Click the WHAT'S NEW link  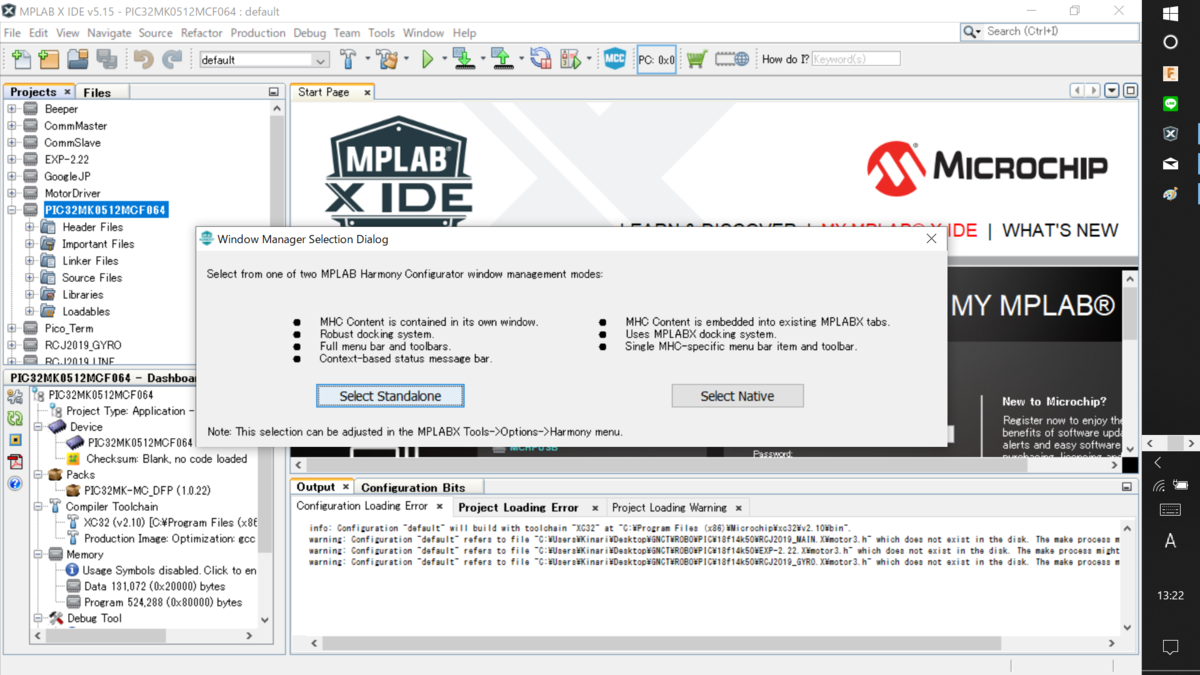coord(1060,231)
